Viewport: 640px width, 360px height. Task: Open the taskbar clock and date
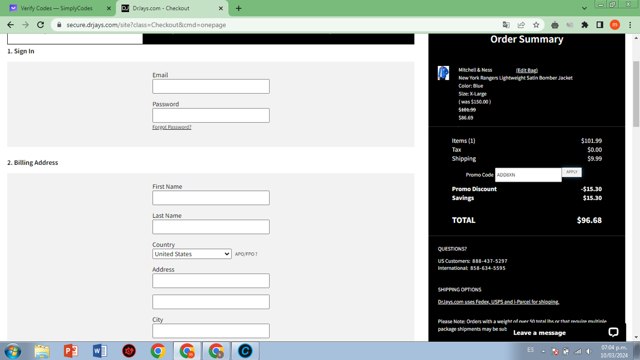point(614,351)
